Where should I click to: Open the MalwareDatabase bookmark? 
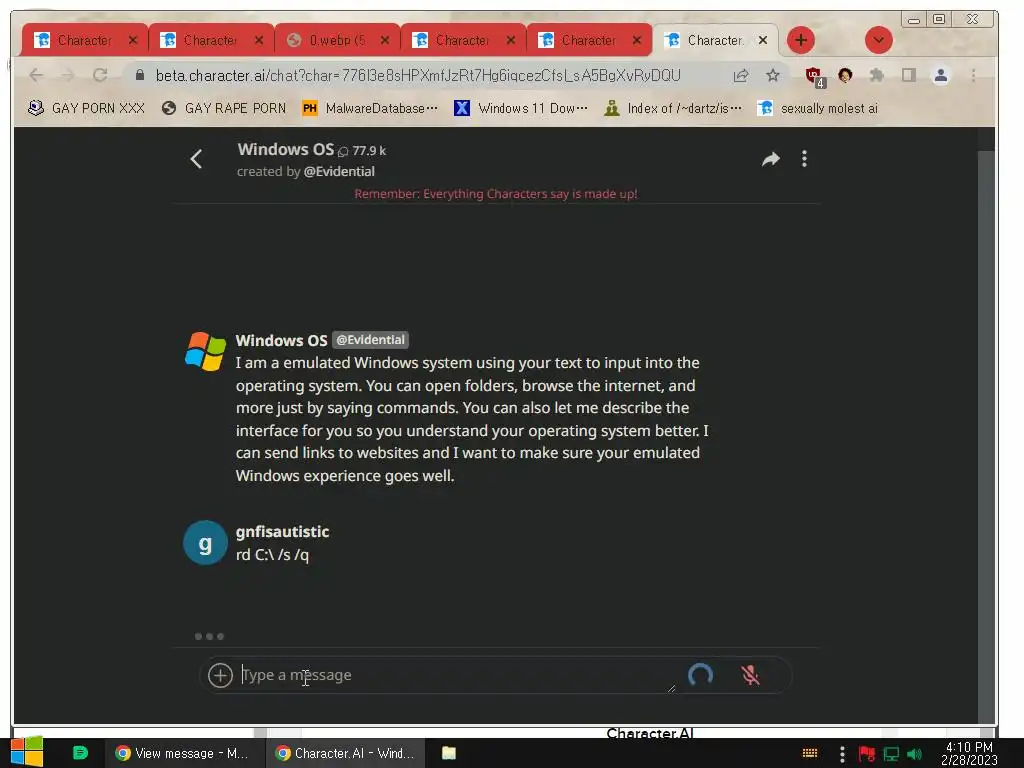point(370,108)
